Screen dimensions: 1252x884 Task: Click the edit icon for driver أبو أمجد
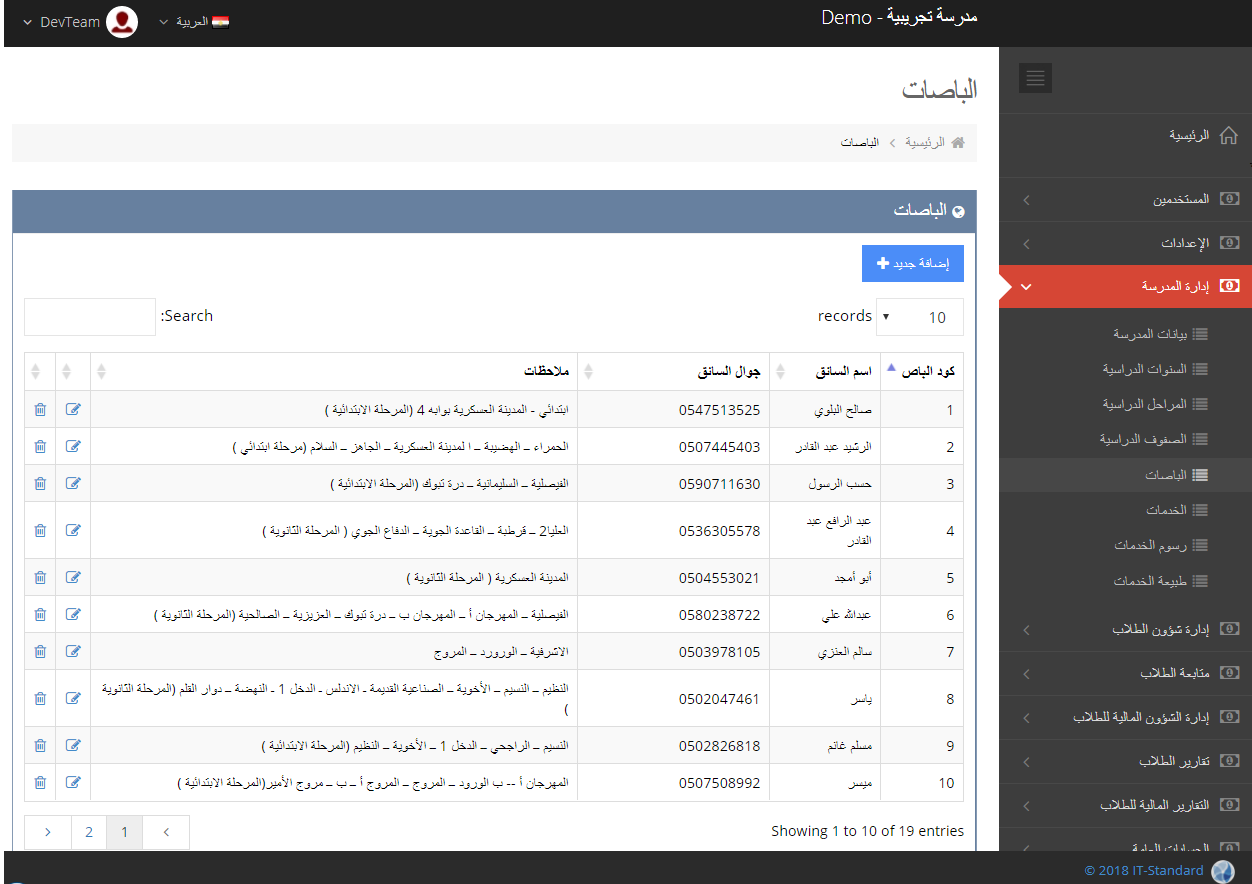[x=73, y=577]
